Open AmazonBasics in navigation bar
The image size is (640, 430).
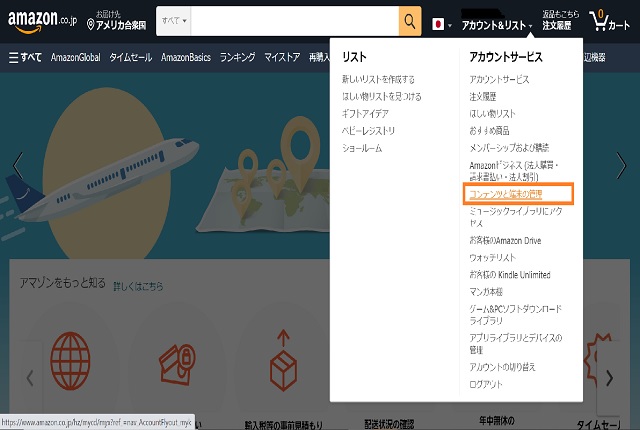pyautogui.click(x=186, y=58)
